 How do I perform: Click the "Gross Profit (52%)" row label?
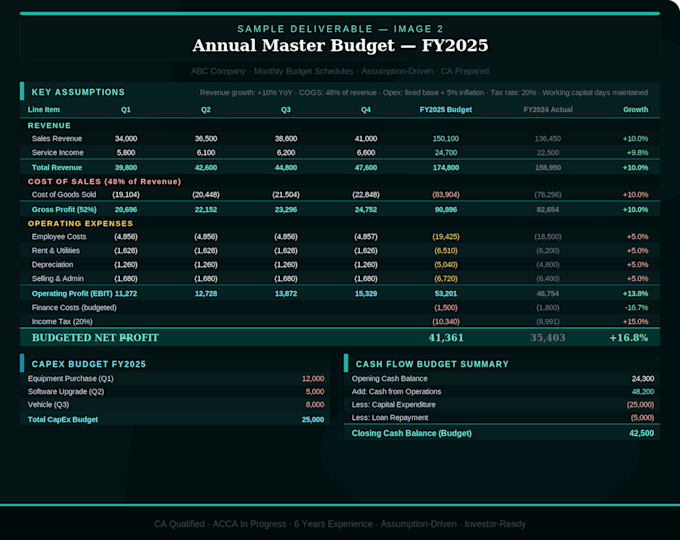pyautogui.click(x=64, y=209)
